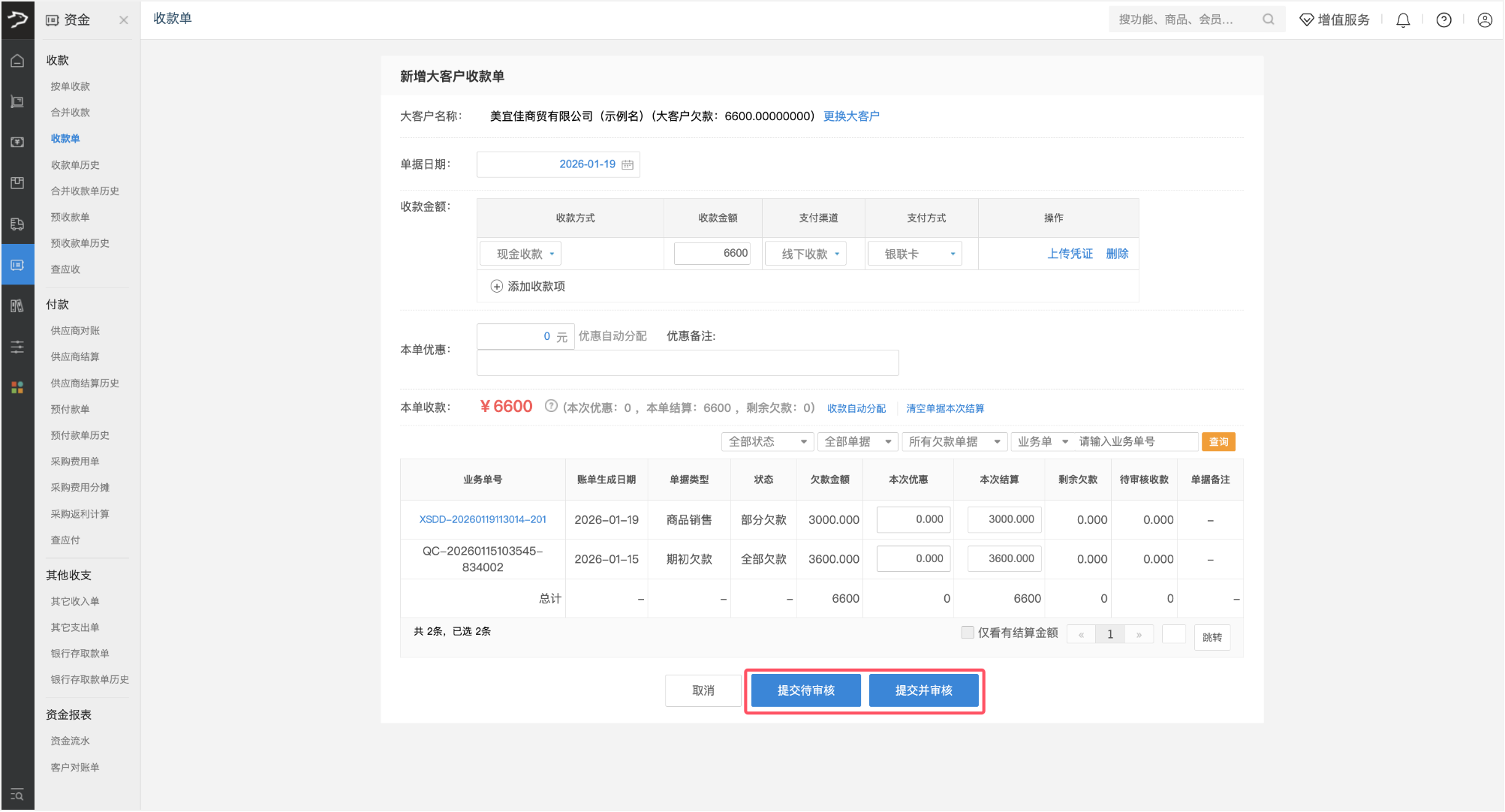
Task: Open 供应商对账 under 付款 section
Action: click(x=74, y=330)
